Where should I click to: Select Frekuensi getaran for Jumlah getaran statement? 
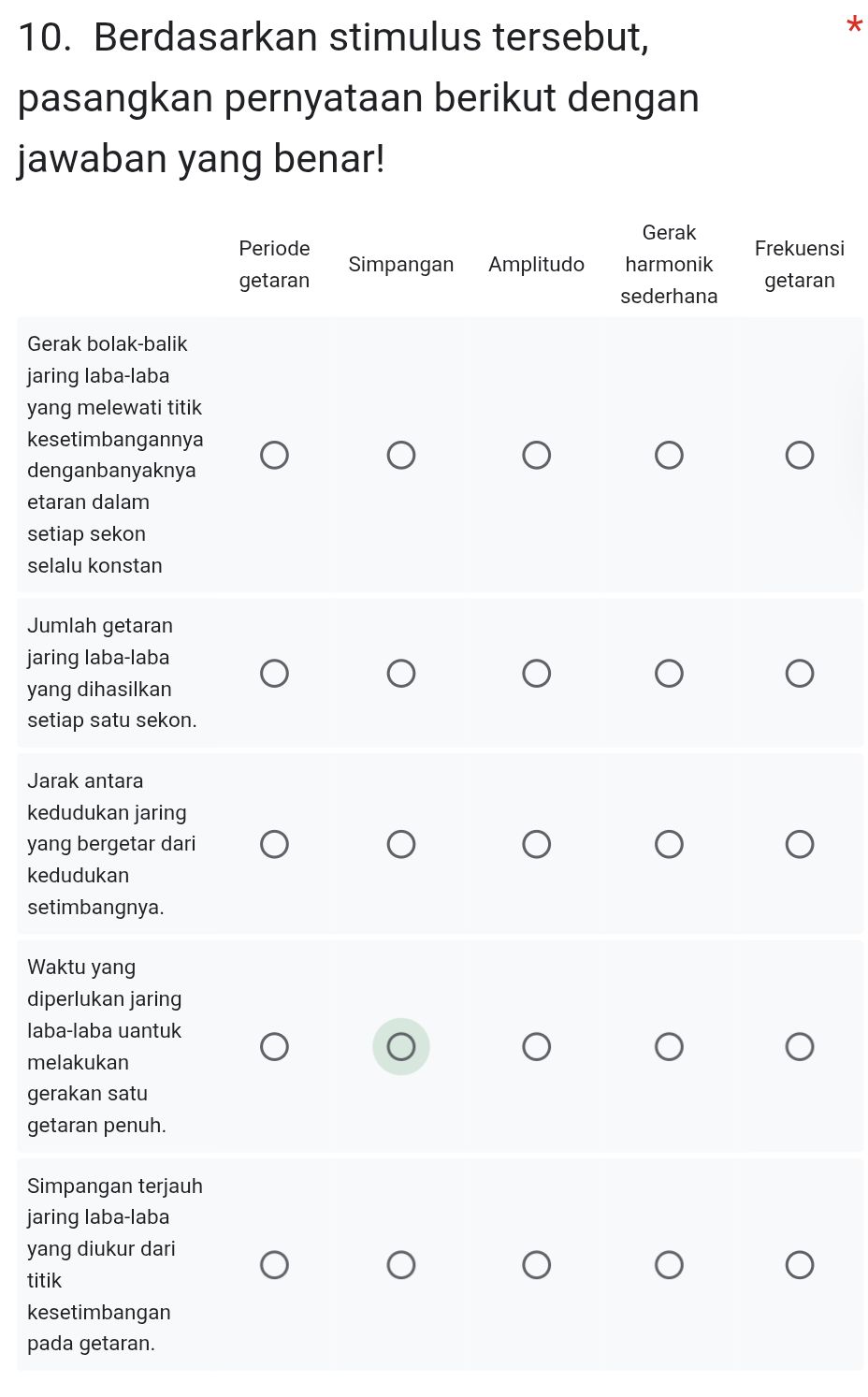pos(800,673)
